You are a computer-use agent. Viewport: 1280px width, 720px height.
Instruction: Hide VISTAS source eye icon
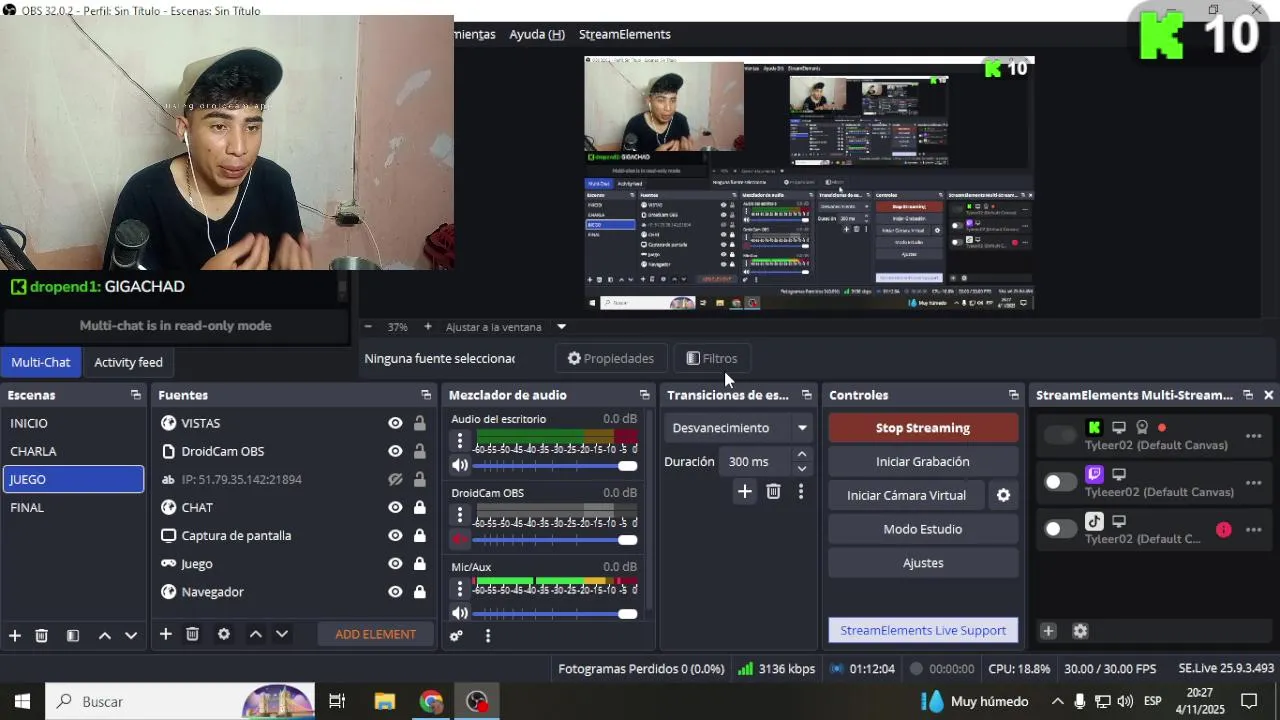395,423
